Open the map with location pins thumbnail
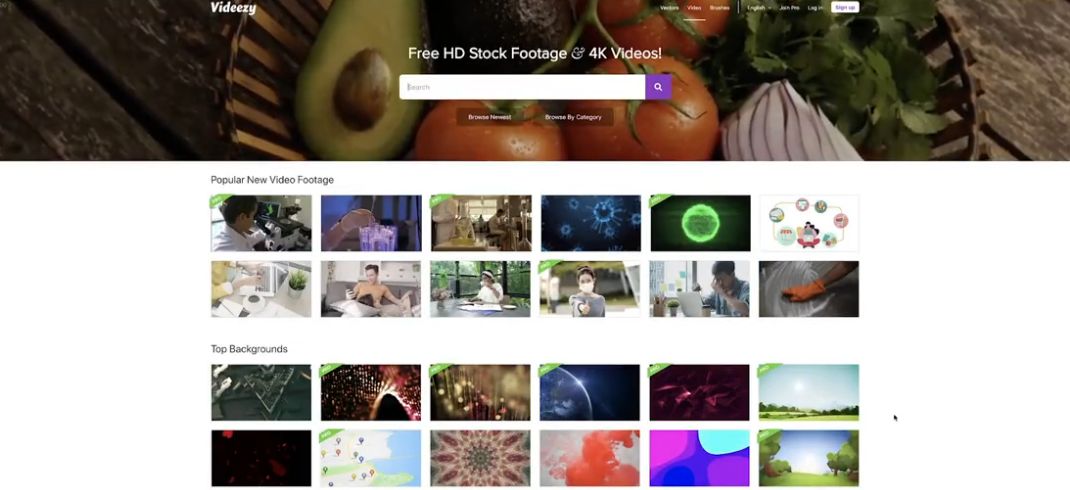Screen dimensions: 1070x490 371,458
